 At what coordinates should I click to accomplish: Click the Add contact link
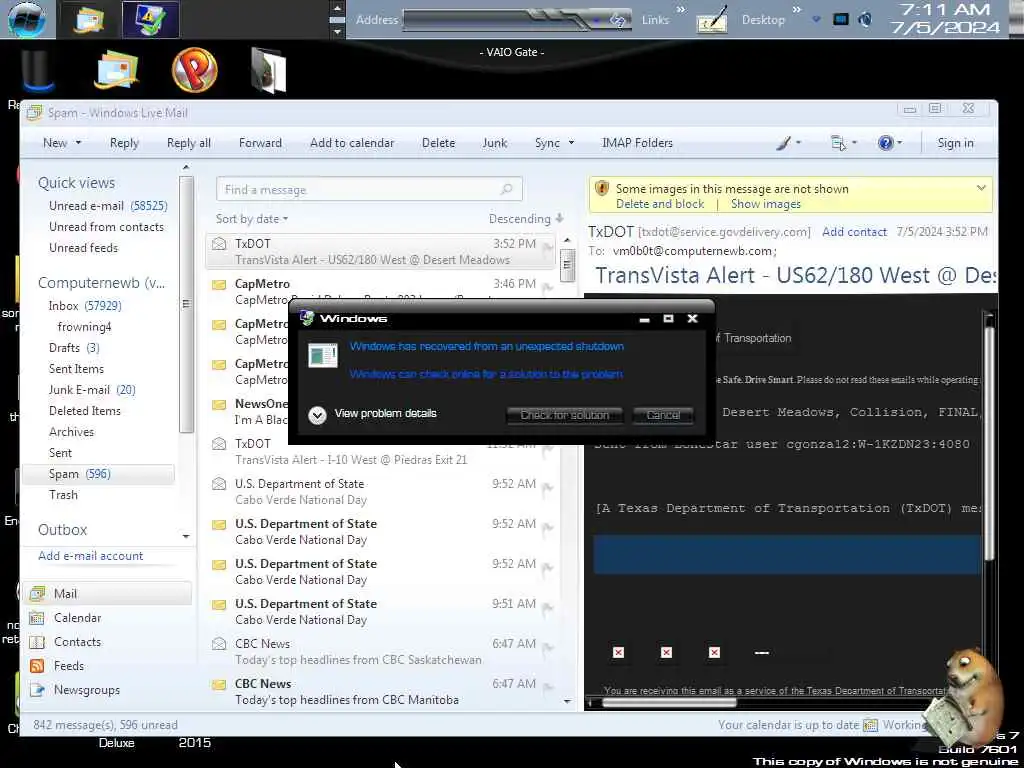[854, 232]
